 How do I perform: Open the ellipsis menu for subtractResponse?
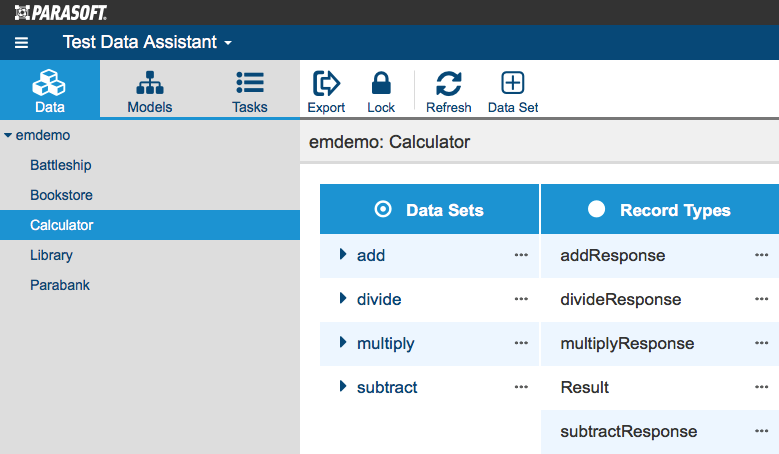pos(762,431)
